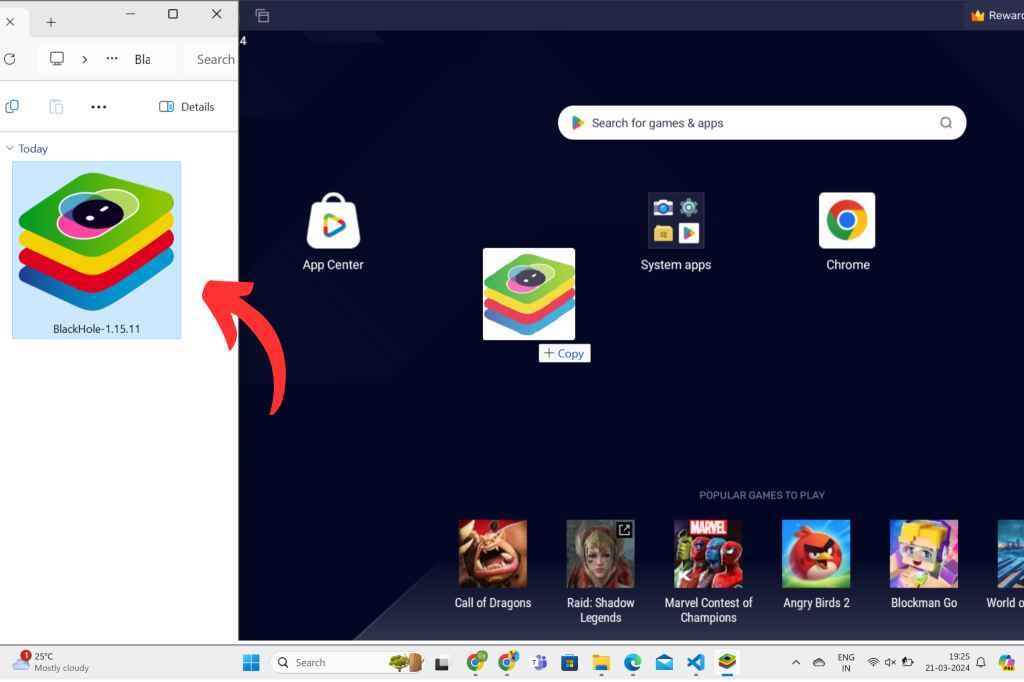
Task: Click the Call of Dragons game icon
Action: point(492,554)
